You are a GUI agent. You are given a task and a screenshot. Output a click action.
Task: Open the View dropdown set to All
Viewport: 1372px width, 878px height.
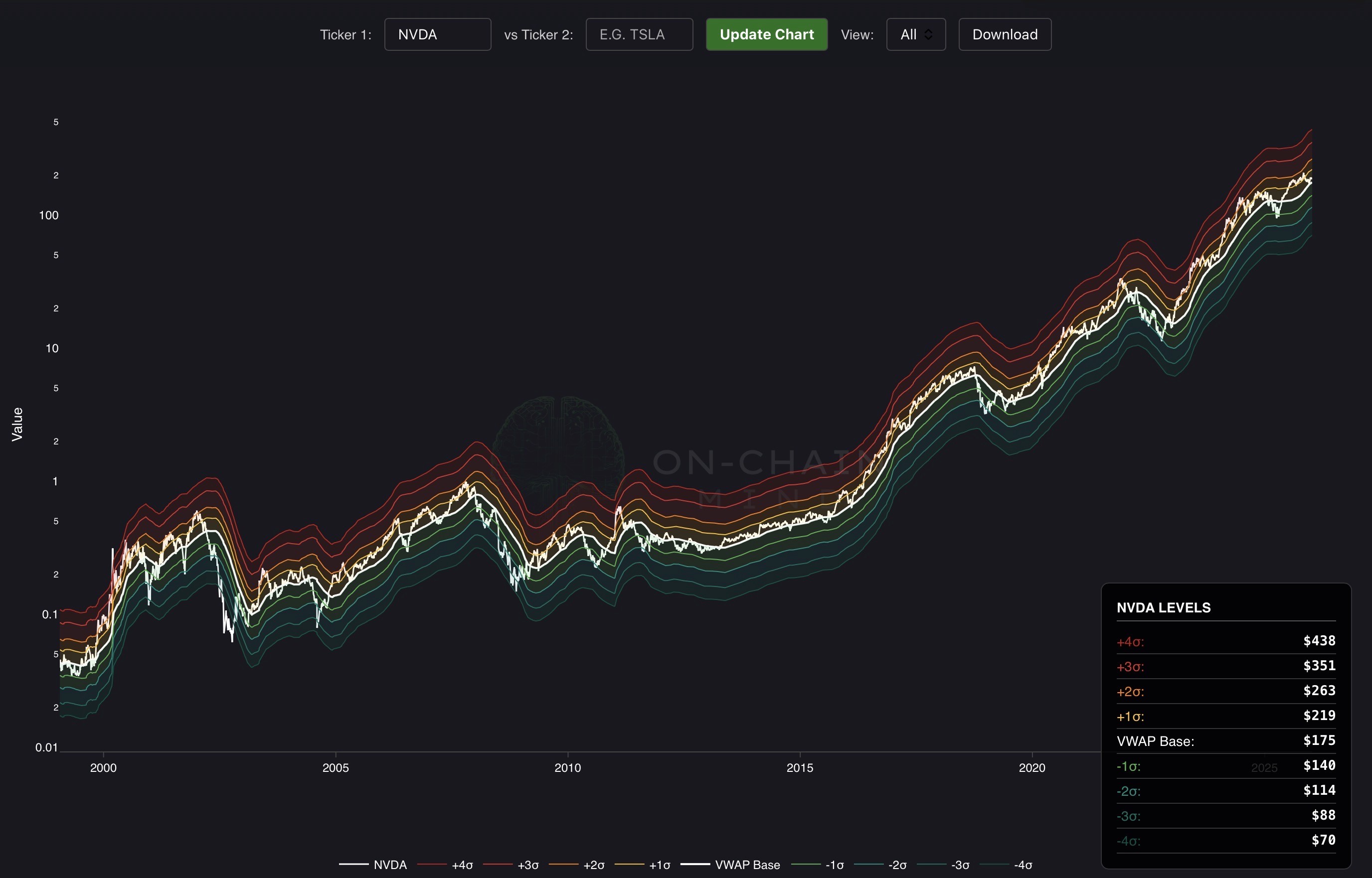click(x=915, y=34)
